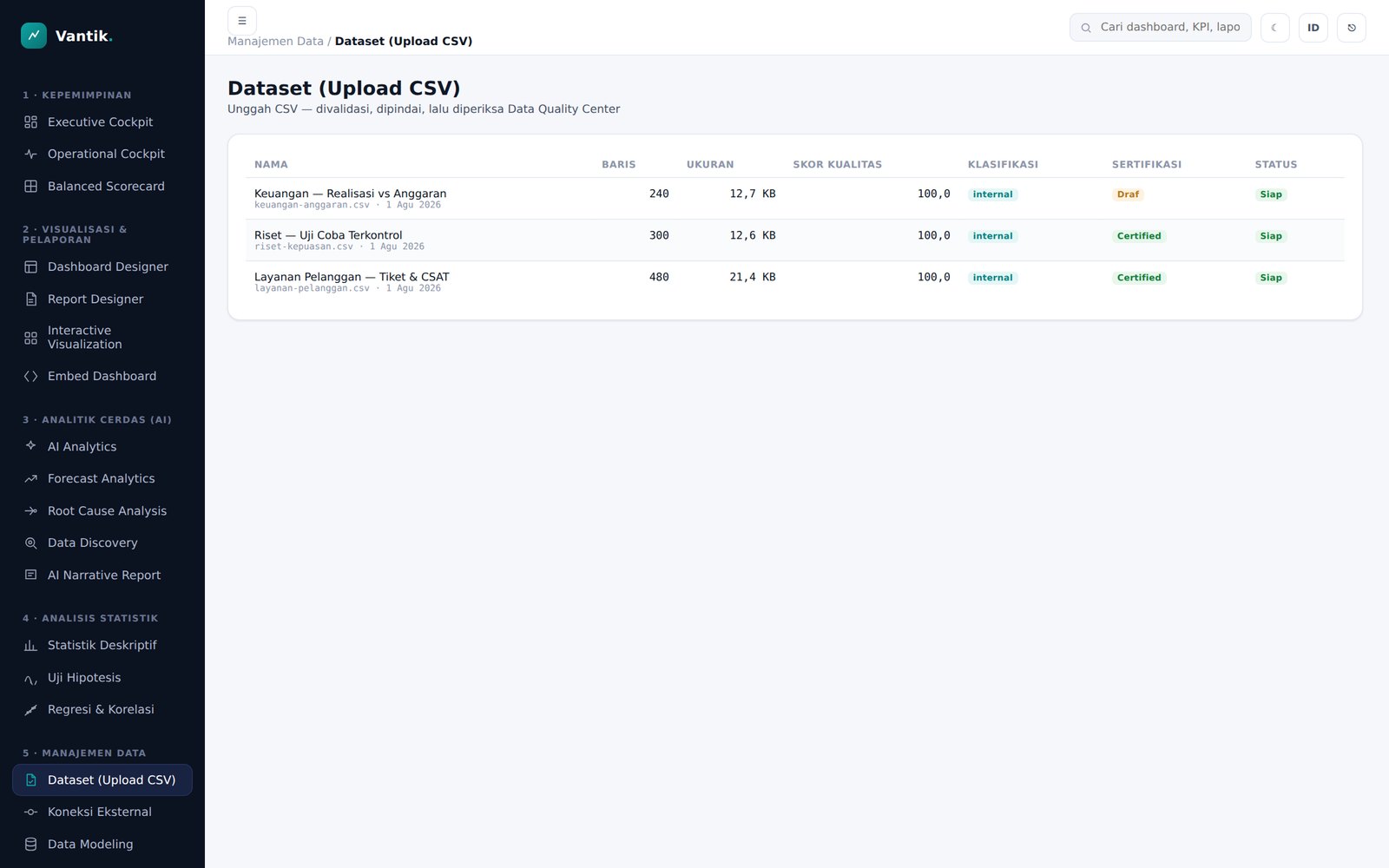Open dataset Layanan Pelanggan — Tiket & CSAT
This screenshot has height=868, width=1389.
(x=352, y=277)
